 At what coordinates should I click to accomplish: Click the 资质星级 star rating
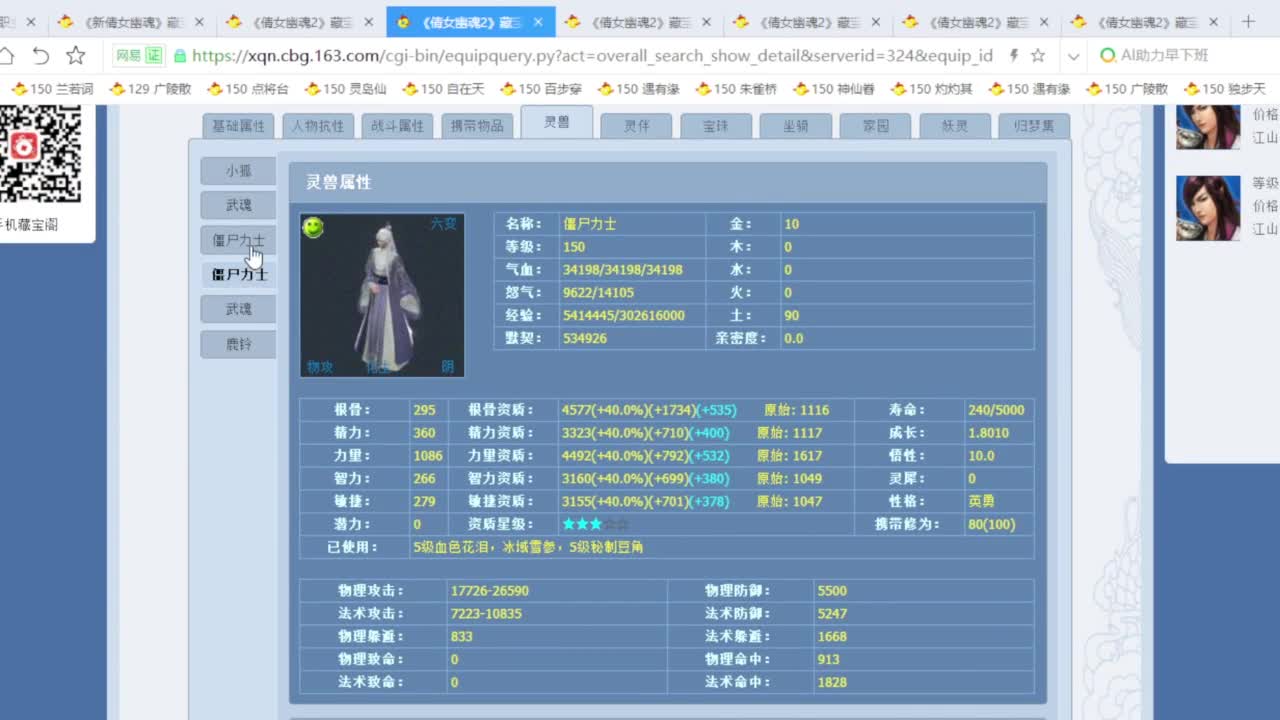click(x=595, y=524)
